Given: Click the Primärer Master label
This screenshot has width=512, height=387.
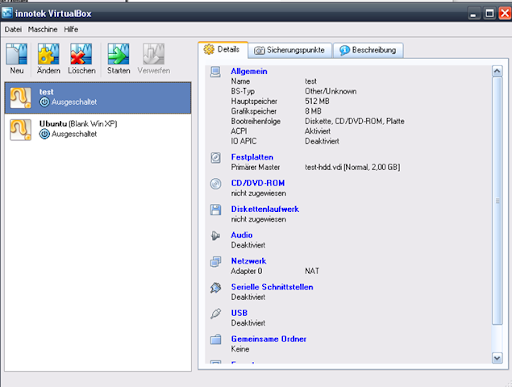Looking at the screenshot, I should (x=255, y=167).
